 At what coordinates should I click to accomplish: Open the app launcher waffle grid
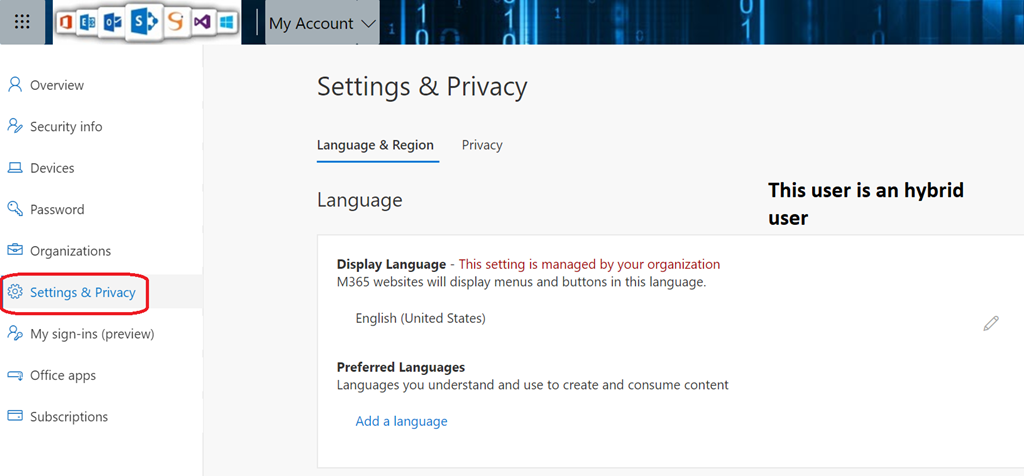click(22, 22)
